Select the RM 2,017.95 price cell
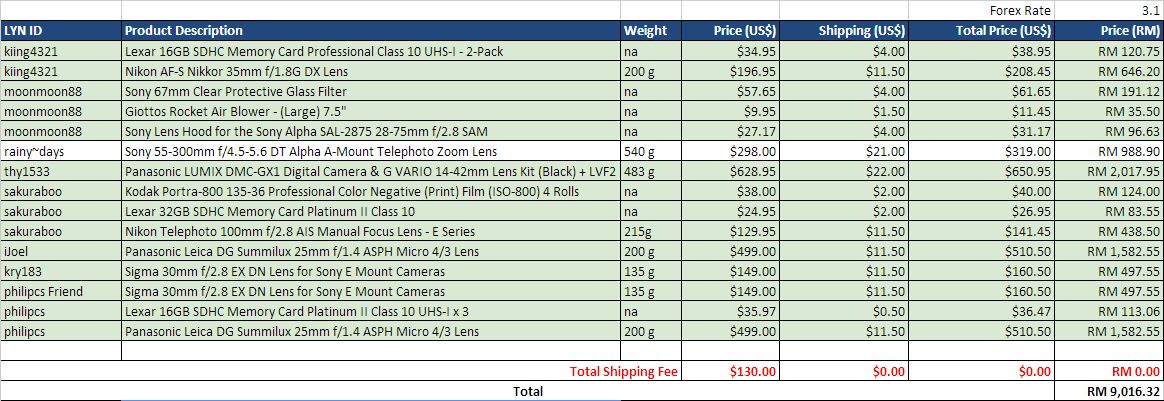The width and height of the screenshot is (1164, 401). [1110, 171]
